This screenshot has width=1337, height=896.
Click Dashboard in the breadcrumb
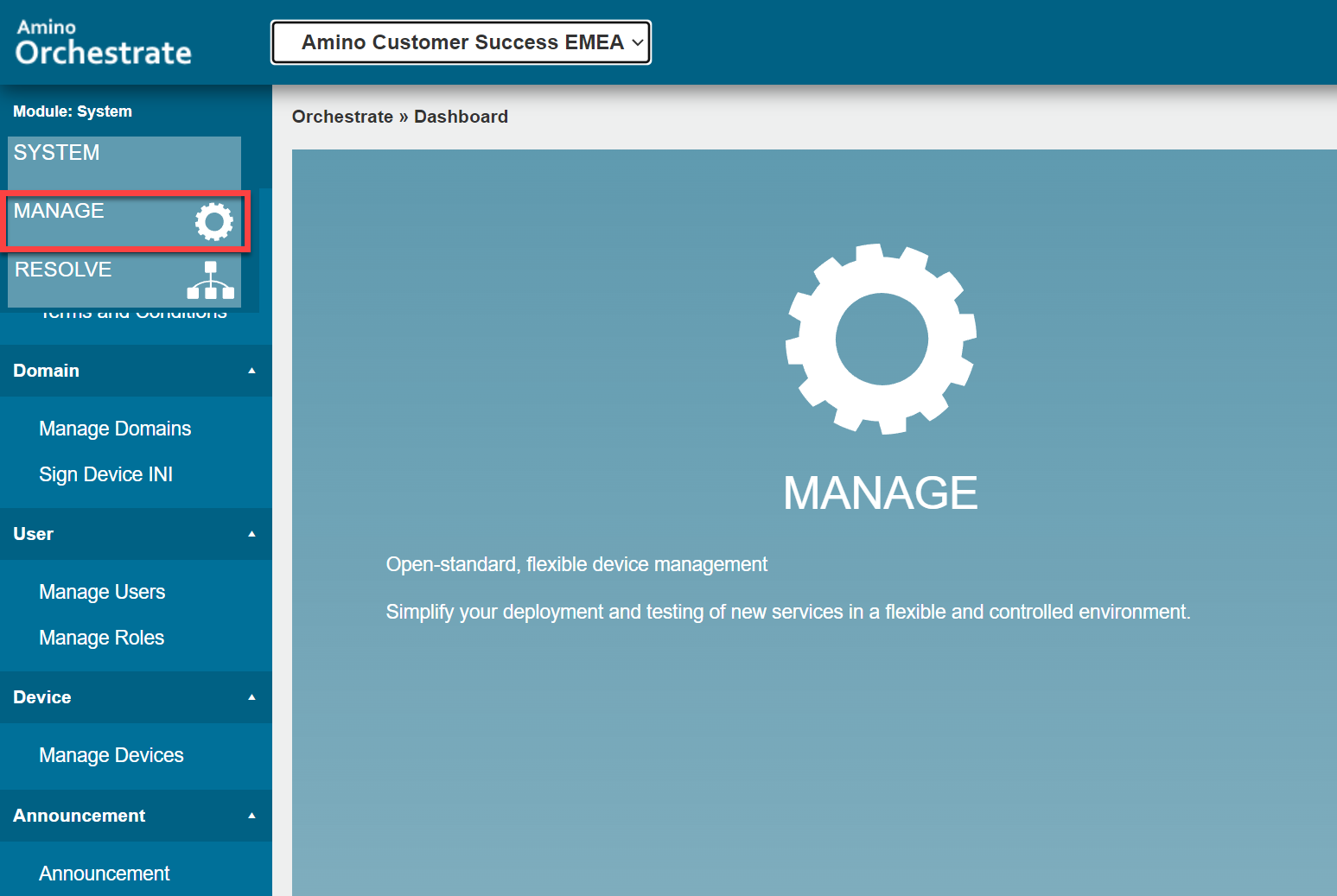pyautogui.click(x=461, y=117)
